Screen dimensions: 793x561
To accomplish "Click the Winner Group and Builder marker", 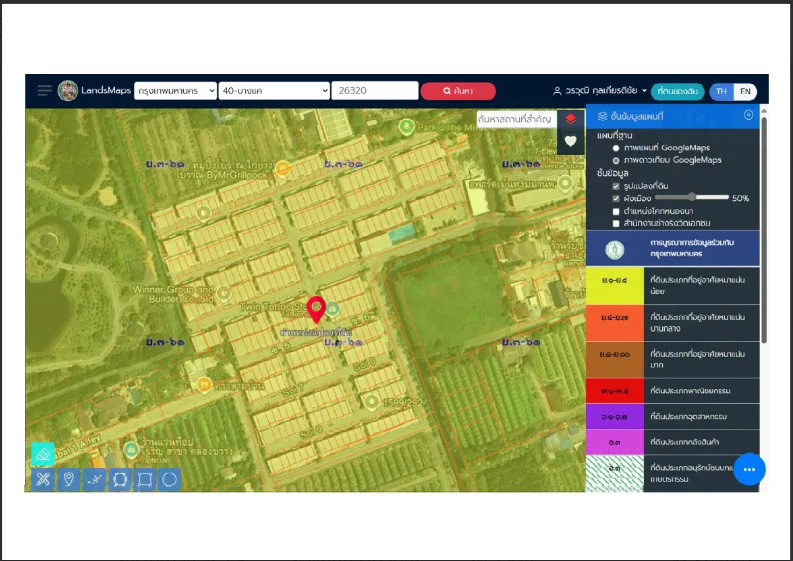I will tap(224, 292).
